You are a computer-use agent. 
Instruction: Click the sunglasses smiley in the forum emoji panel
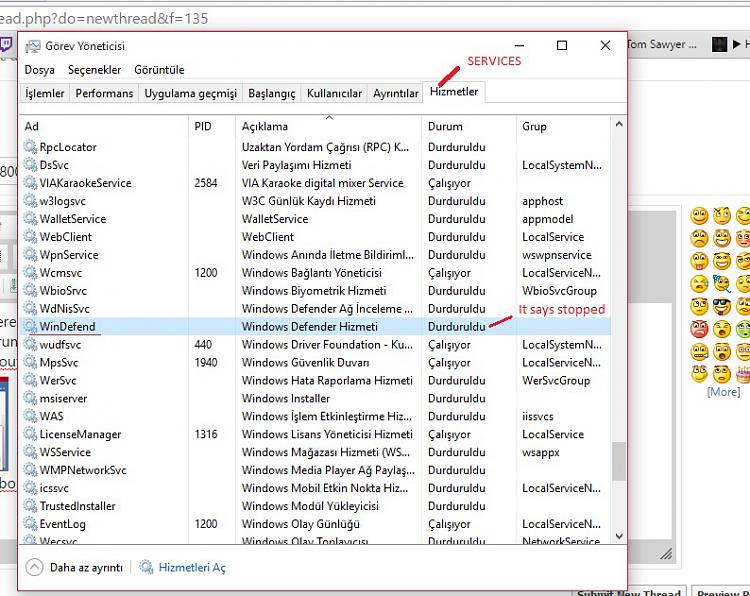pos(722,306)
